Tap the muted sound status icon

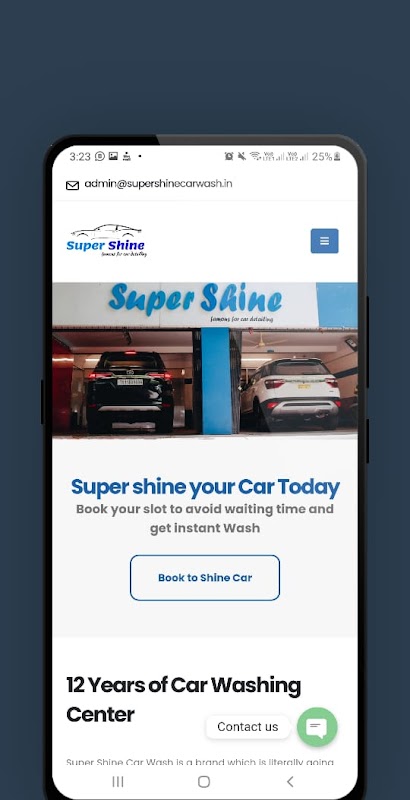tap(242, 157)
